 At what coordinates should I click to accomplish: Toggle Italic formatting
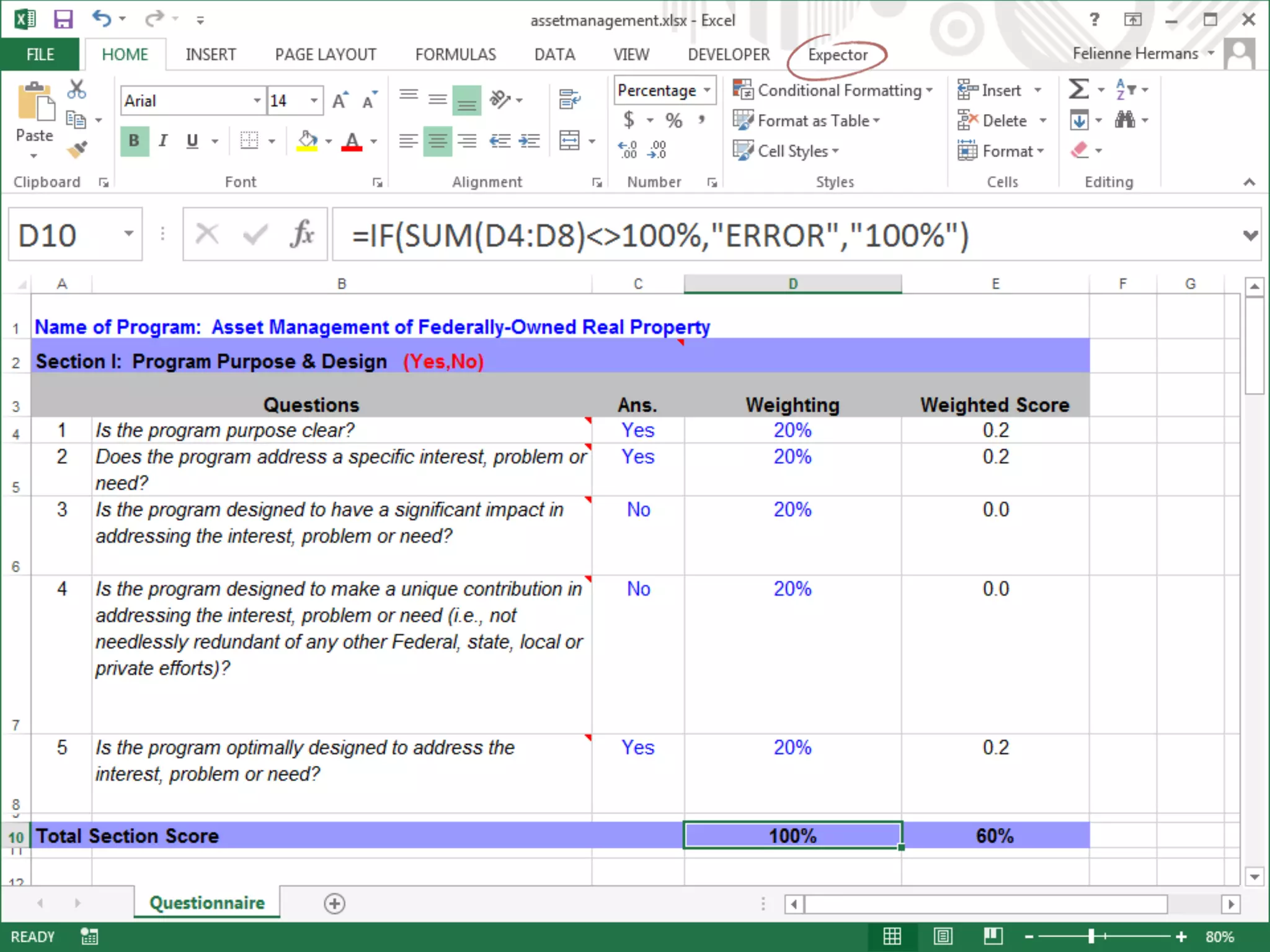tap(163, 141)
